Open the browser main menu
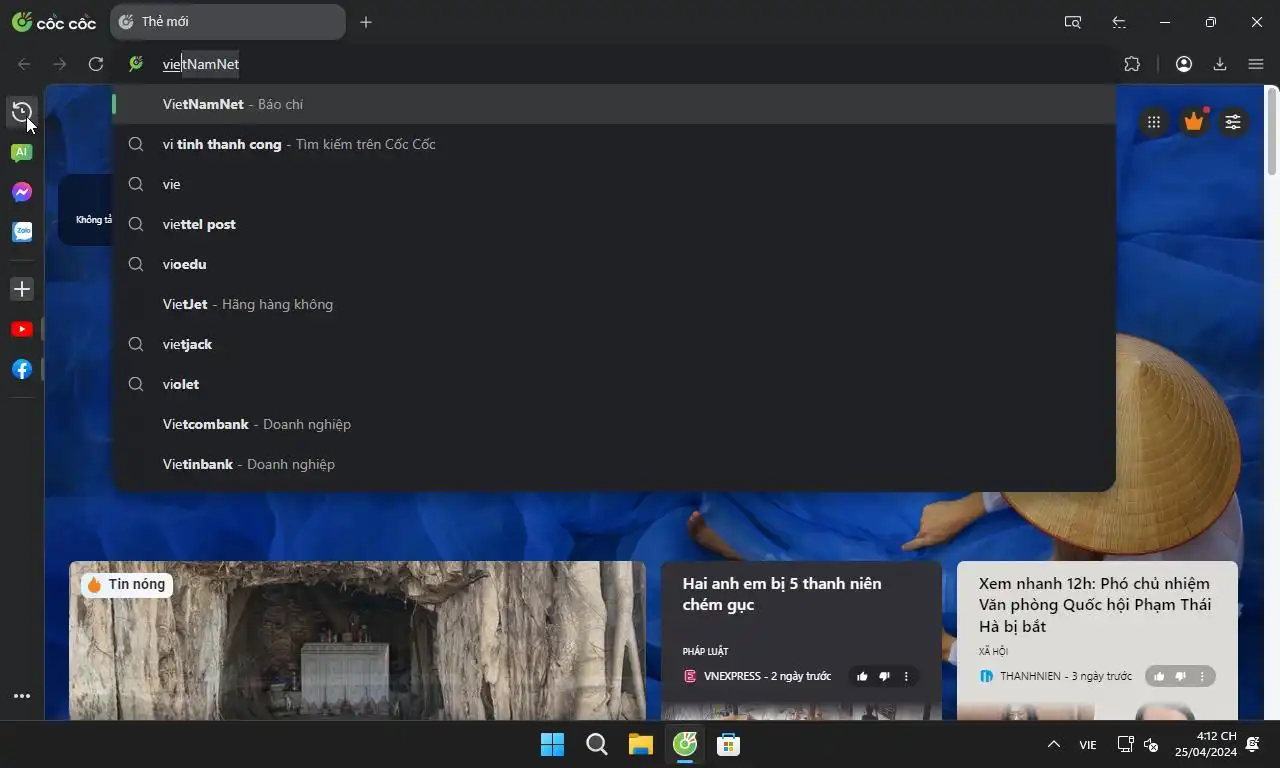This screenshot has width=1280, height=768. click(x=1256, y=64)
